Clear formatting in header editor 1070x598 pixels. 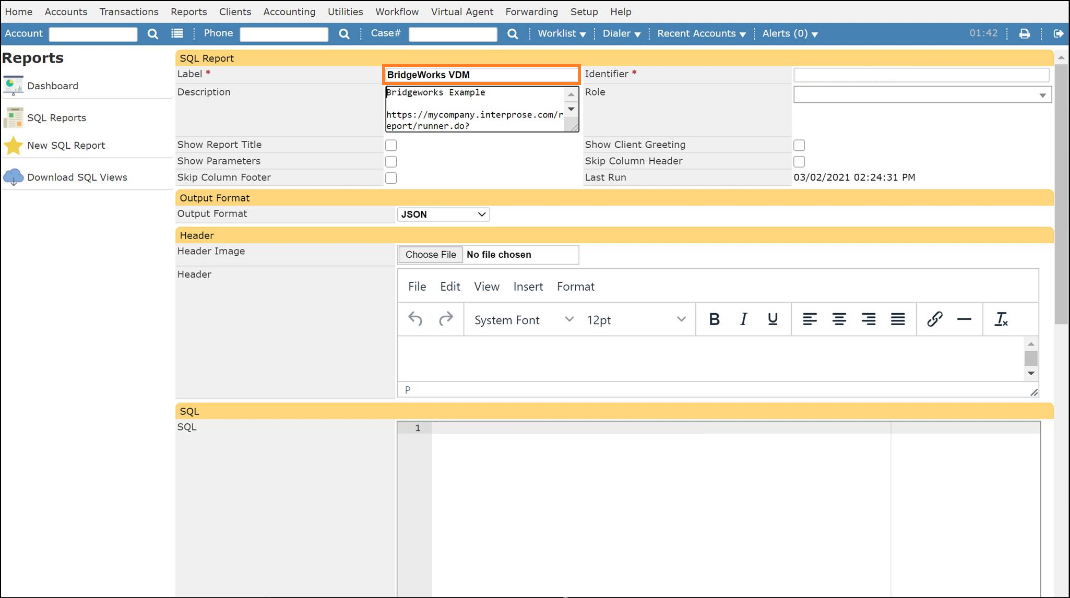(x=1000, y=319)
